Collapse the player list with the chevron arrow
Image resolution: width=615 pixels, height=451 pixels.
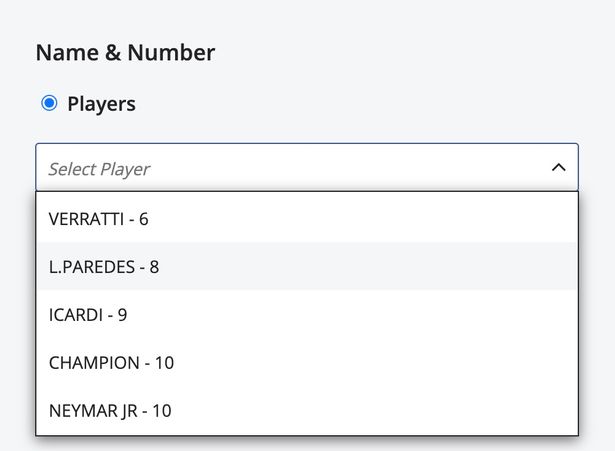click(558, 168)
